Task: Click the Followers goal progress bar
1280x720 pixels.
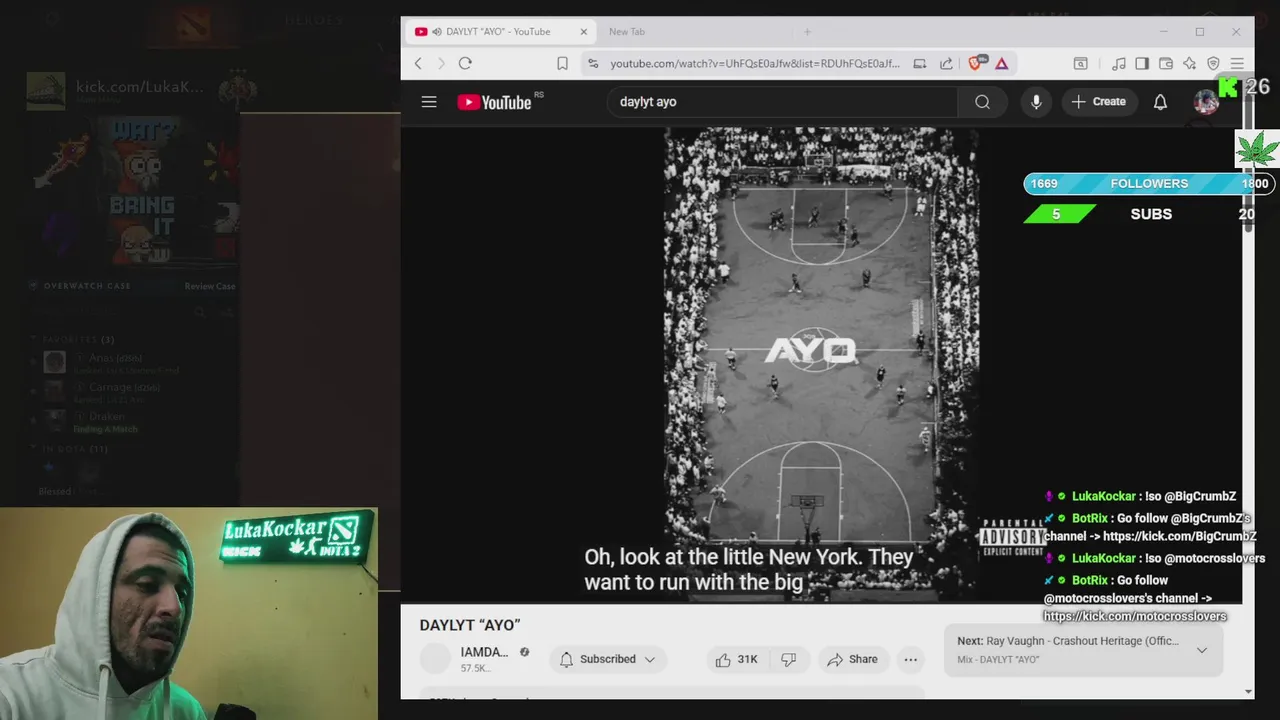Action: 1148,184
